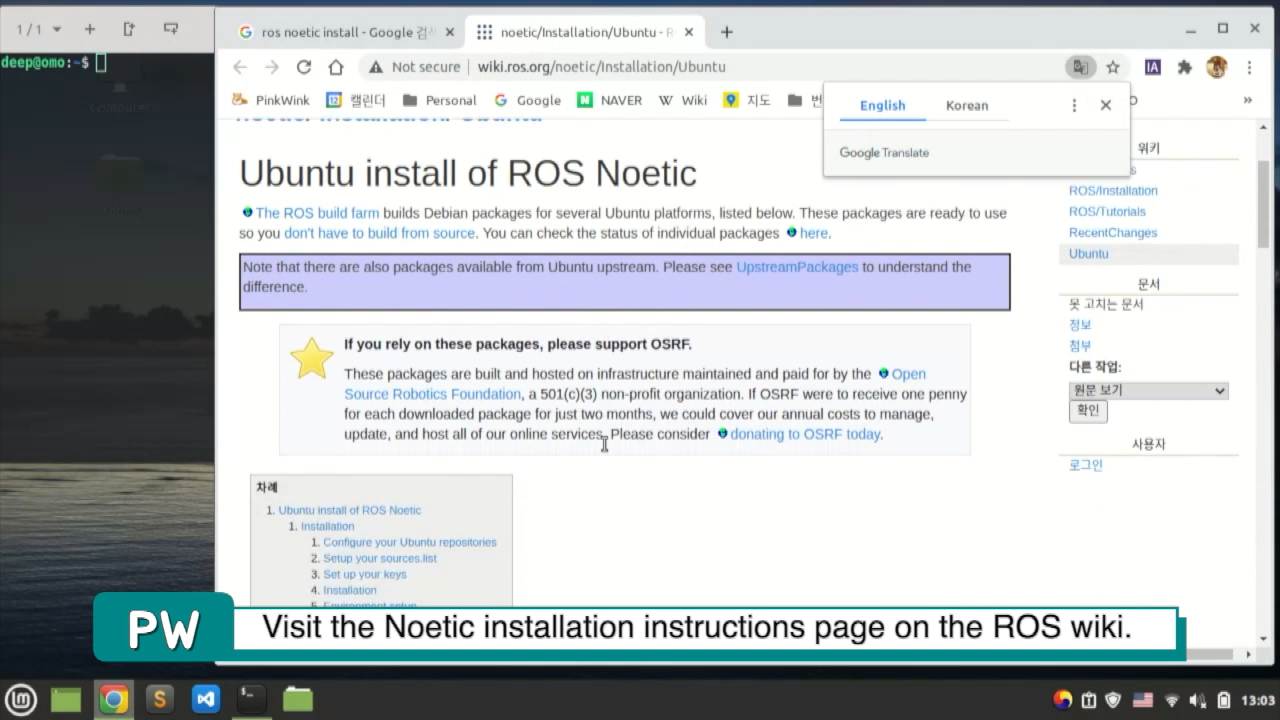Go to Chrome home page
Viewport: 1280px width, 720px height.
coord(336,67)
